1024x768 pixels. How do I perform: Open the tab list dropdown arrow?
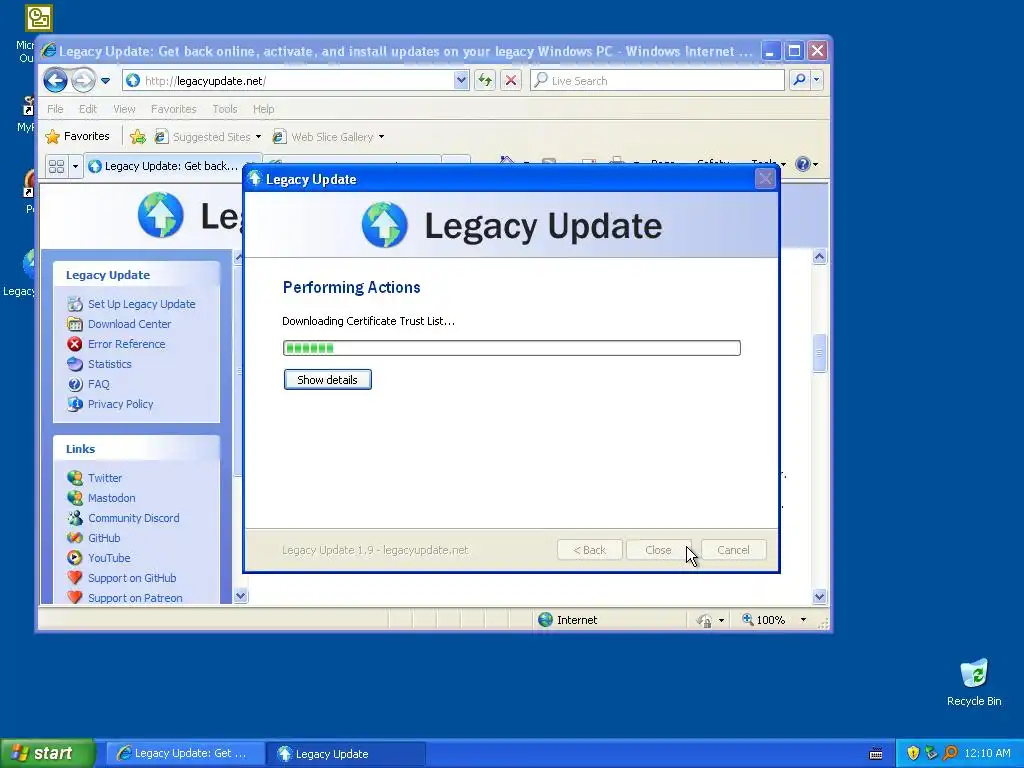coord(75,166)
